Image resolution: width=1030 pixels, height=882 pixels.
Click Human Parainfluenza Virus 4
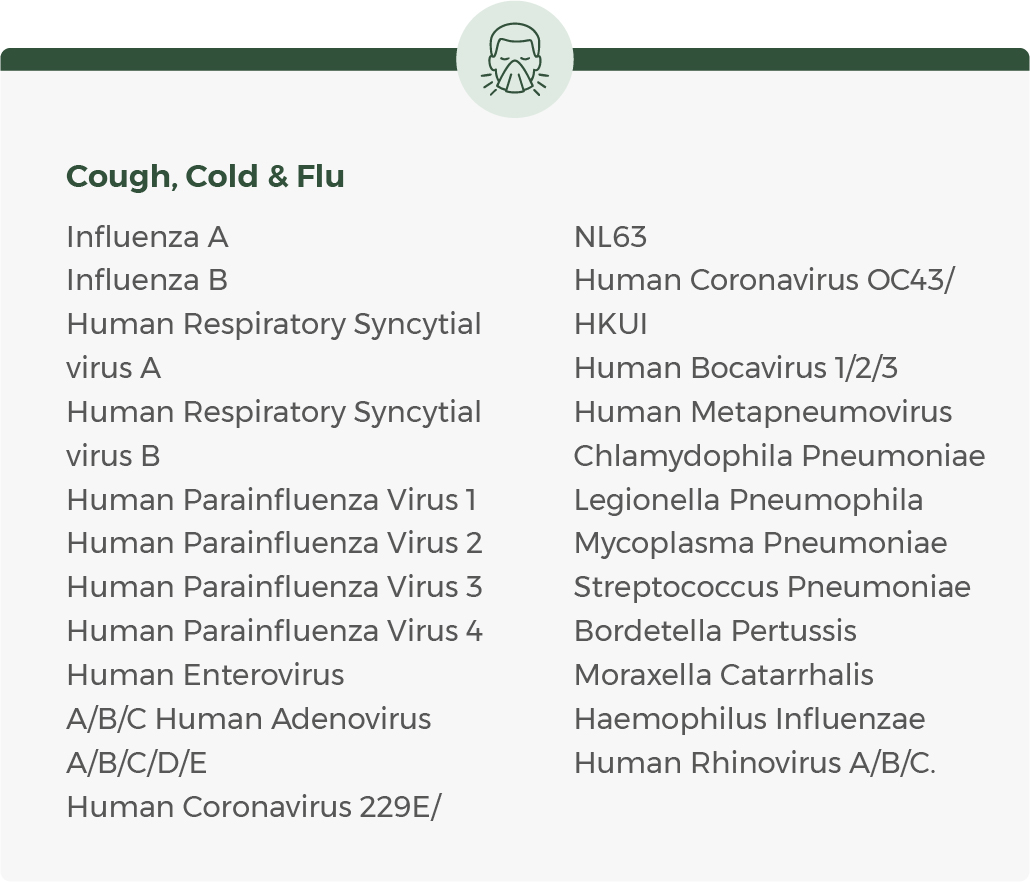pos(274,632)
